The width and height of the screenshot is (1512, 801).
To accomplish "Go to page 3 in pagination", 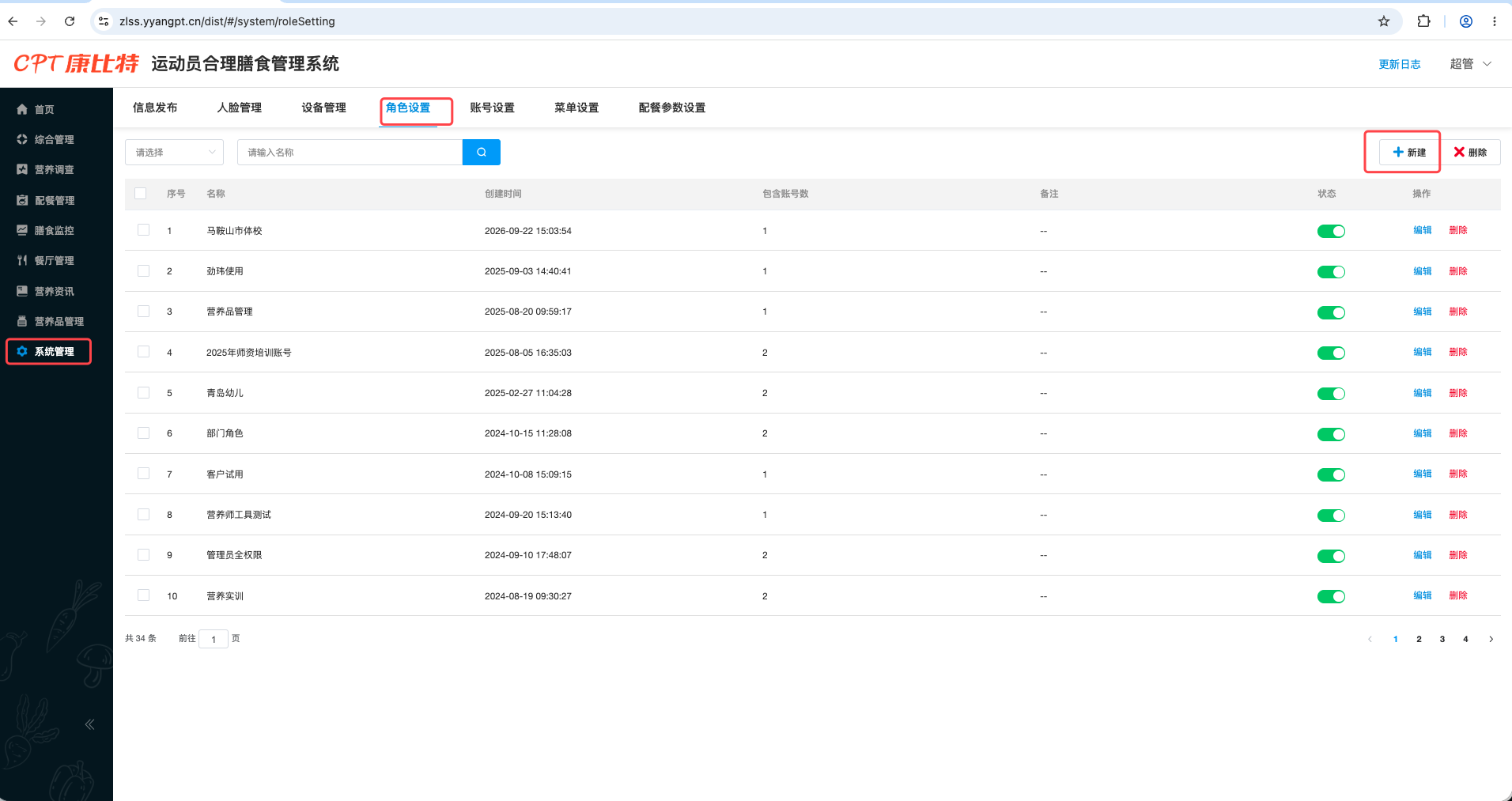I will click(x=1442, y=639).
